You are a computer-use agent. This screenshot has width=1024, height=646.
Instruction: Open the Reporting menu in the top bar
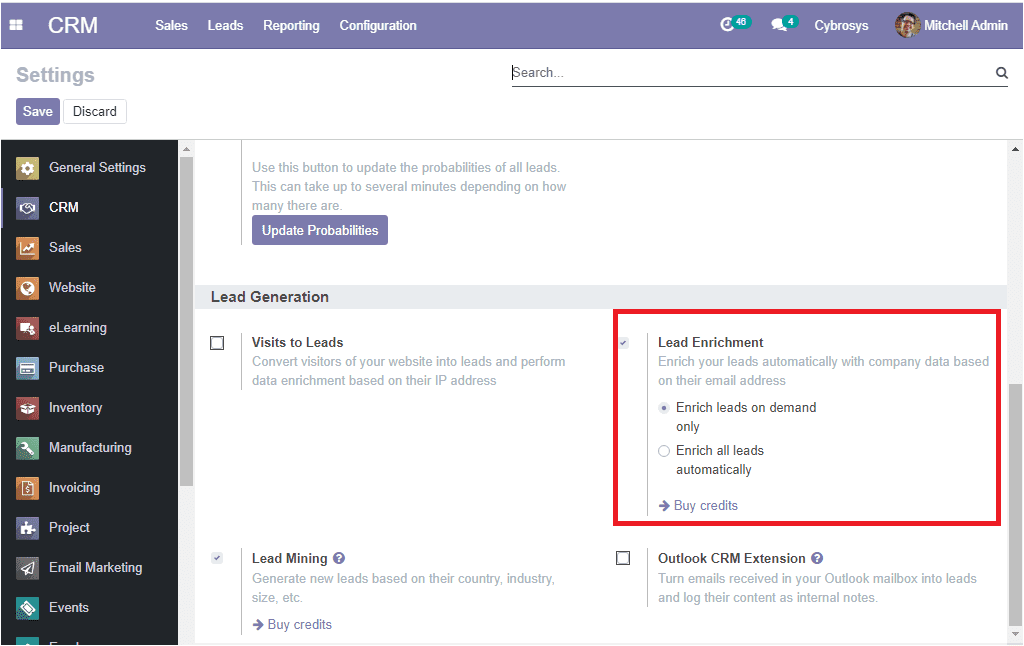291,25
